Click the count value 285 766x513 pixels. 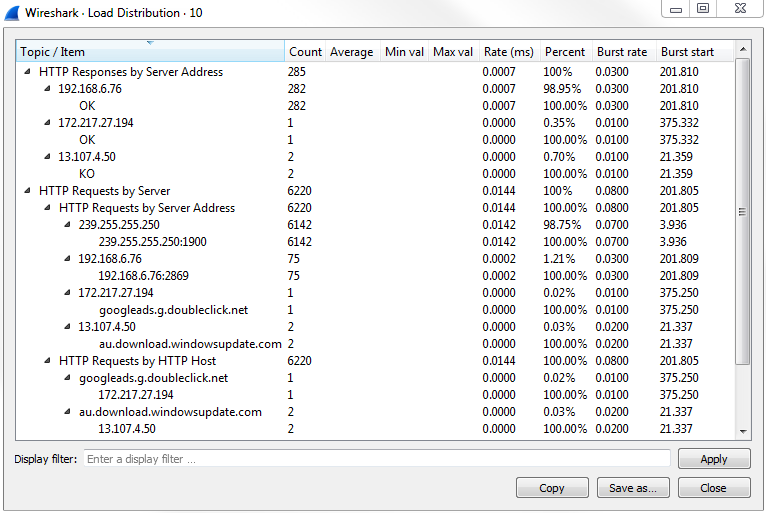pos(297,72)
